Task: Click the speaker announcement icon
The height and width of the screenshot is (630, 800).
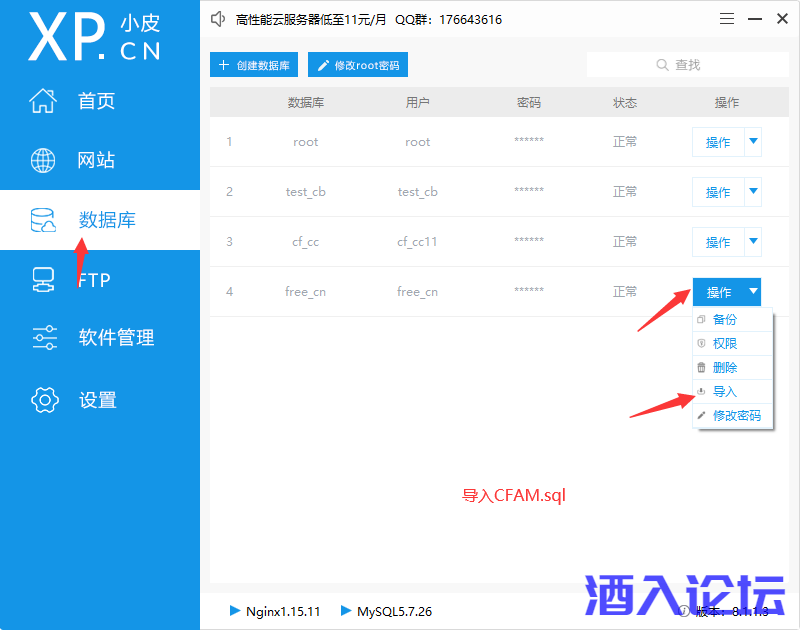Action: point(218,19)
